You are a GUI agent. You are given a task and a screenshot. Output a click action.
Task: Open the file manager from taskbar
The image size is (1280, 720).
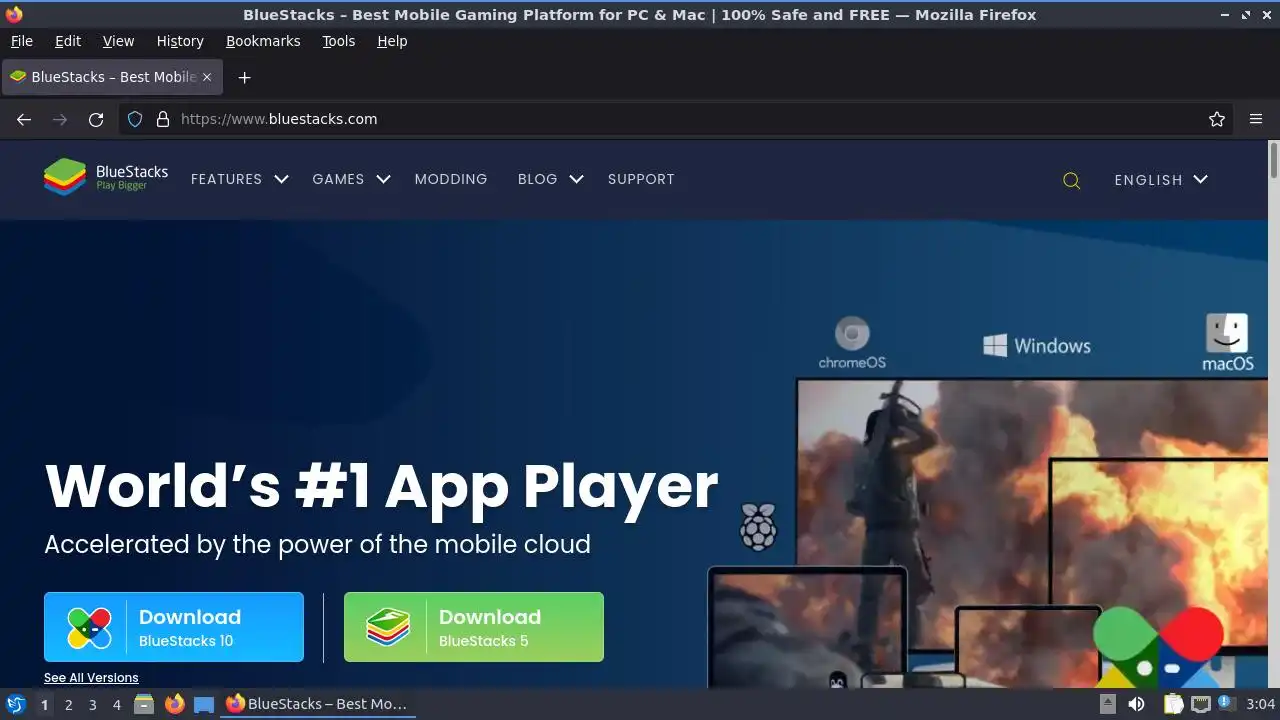[144, 704]
